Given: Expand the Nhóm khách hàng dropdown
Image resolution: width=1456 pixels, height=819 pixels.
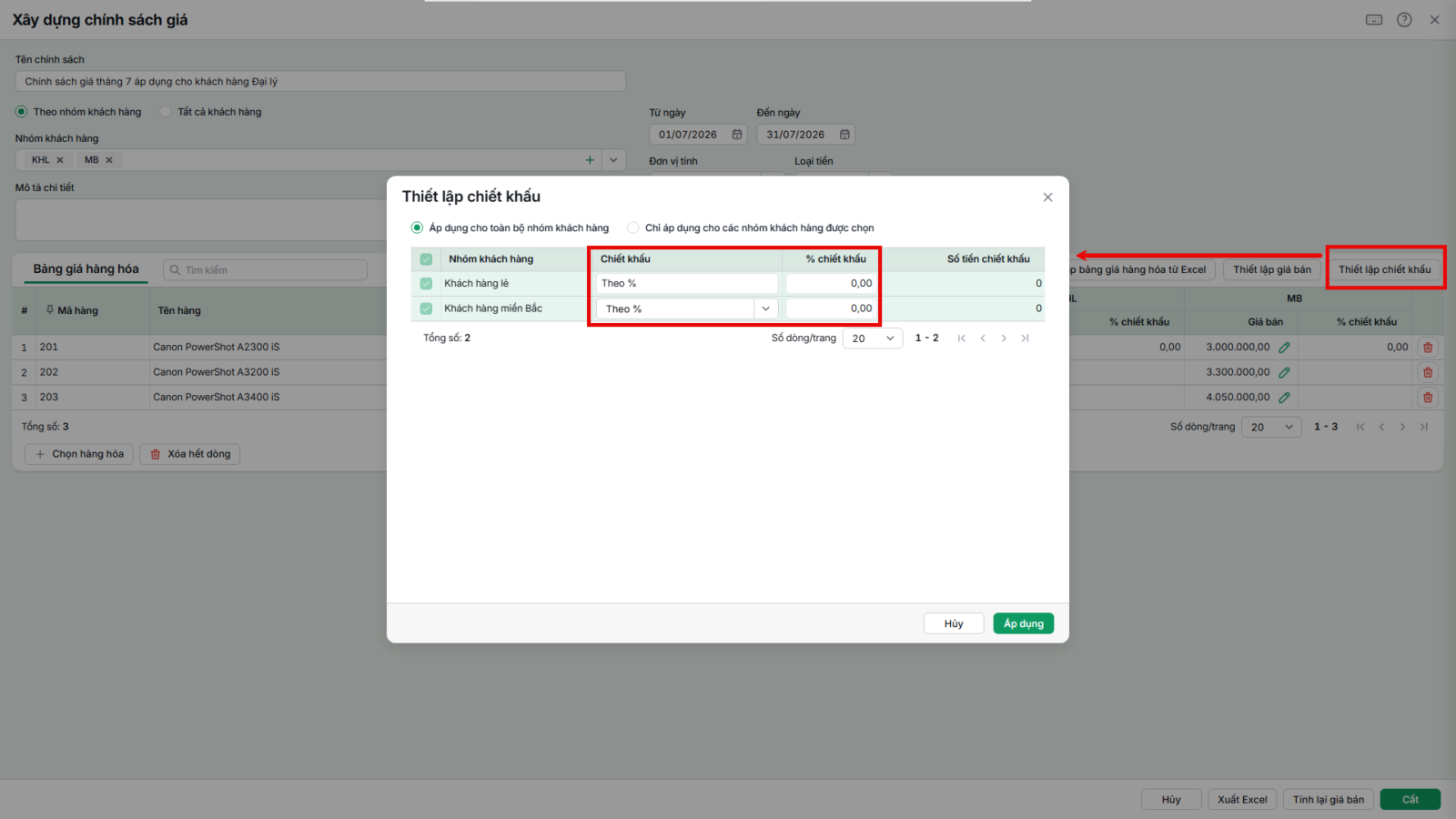Looking at the screenshot, I should 613,160.
